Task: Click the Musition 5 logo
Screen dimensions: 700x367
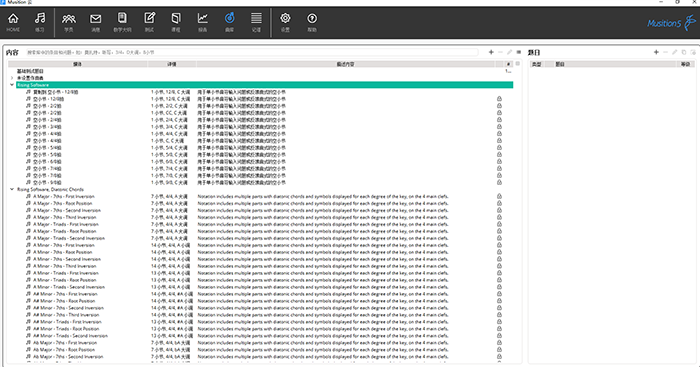Action: [671, 22]
